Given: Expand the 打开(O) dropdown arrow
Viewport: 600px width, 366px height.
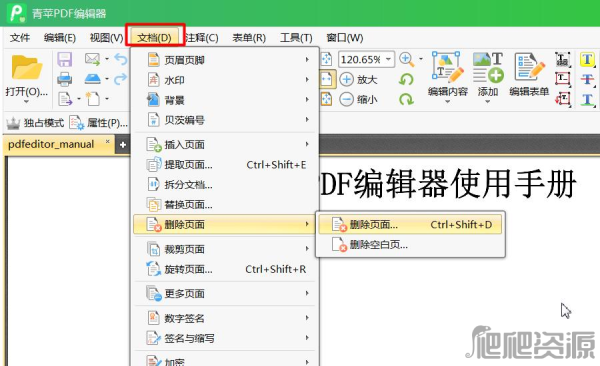Looking at the screenshot, I should click(26, 102).
